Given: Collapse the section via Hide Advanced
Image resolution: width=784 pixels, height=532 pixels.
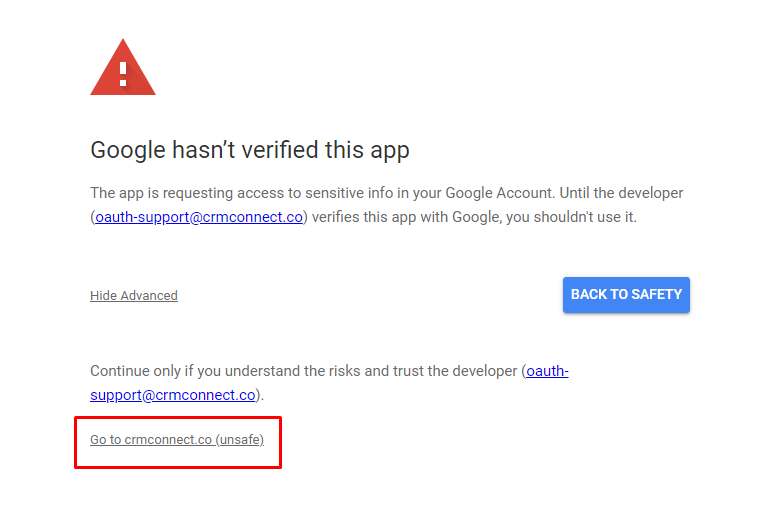Looking at the screenshot, I should (x=134, y=296).
